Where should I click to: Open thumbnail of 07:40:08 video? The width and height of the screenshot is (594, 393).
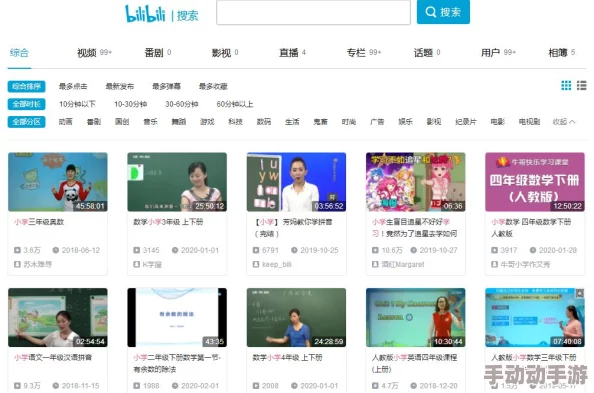pos(535,317)
